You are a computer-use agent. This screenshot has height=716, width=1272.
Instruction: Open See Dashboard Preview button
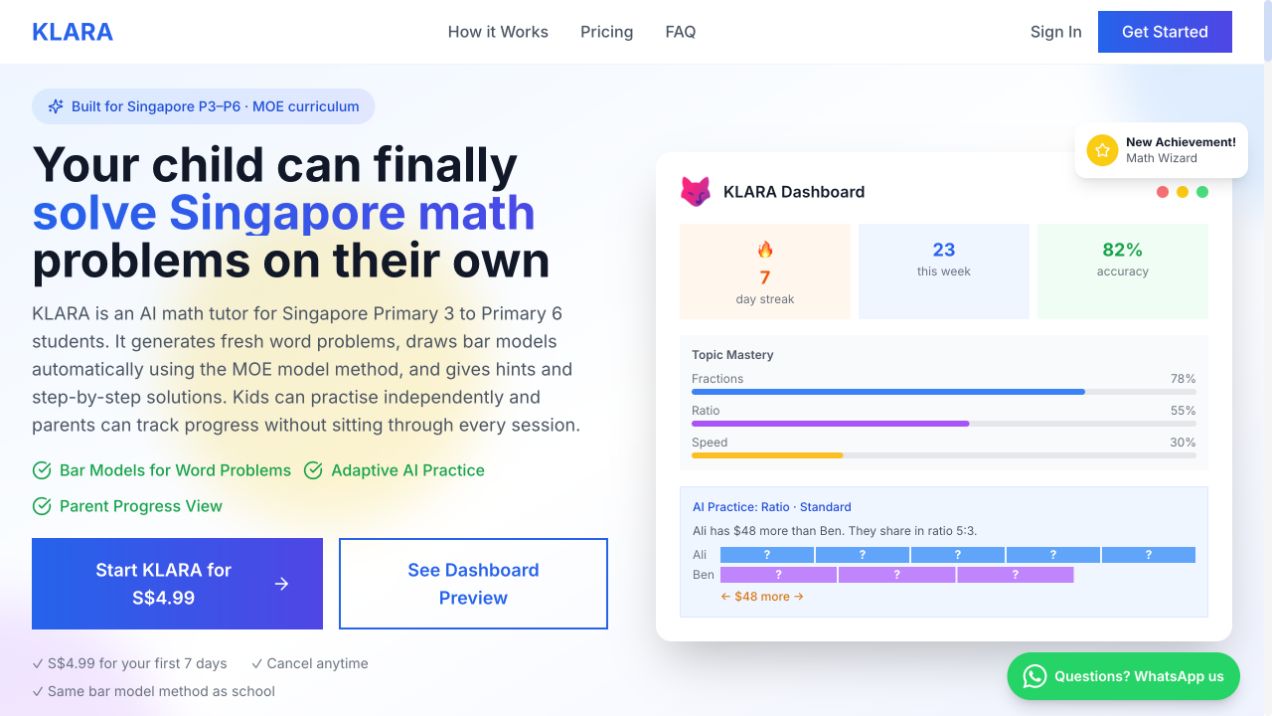pos(473,584)
